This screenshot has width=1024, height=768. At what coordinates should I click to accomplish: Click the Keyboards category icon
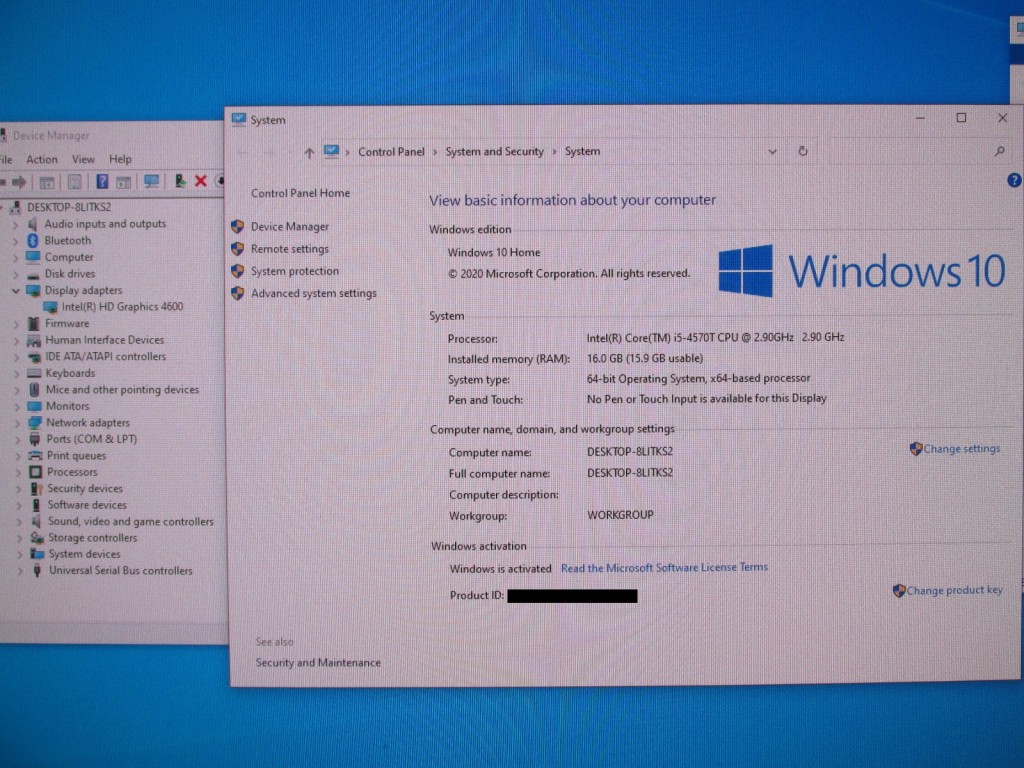[x=34, y=373]
